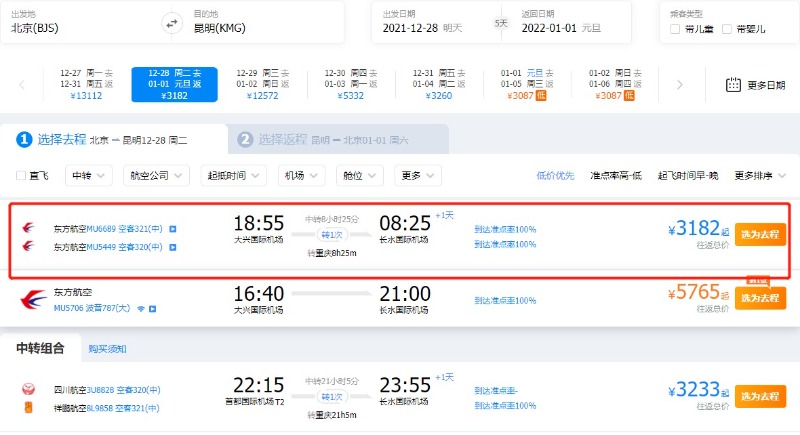Swap departure and destination cities

tap(172, 22)
